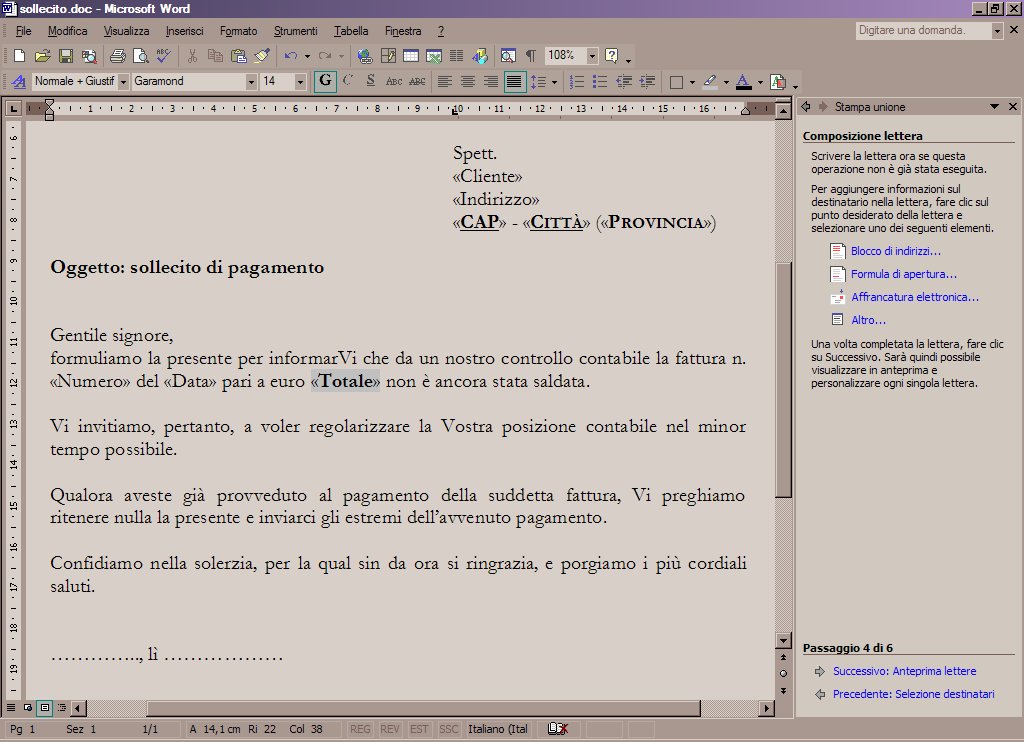Click the Digitare una domanda help field
Viewport: 1024px width, 742px height.
click(922, 31)
